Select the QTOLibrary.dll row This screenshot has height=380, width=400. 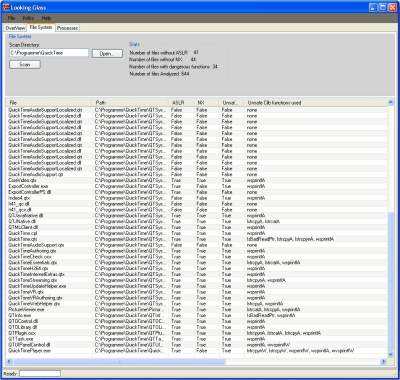[x=197, y=327]
